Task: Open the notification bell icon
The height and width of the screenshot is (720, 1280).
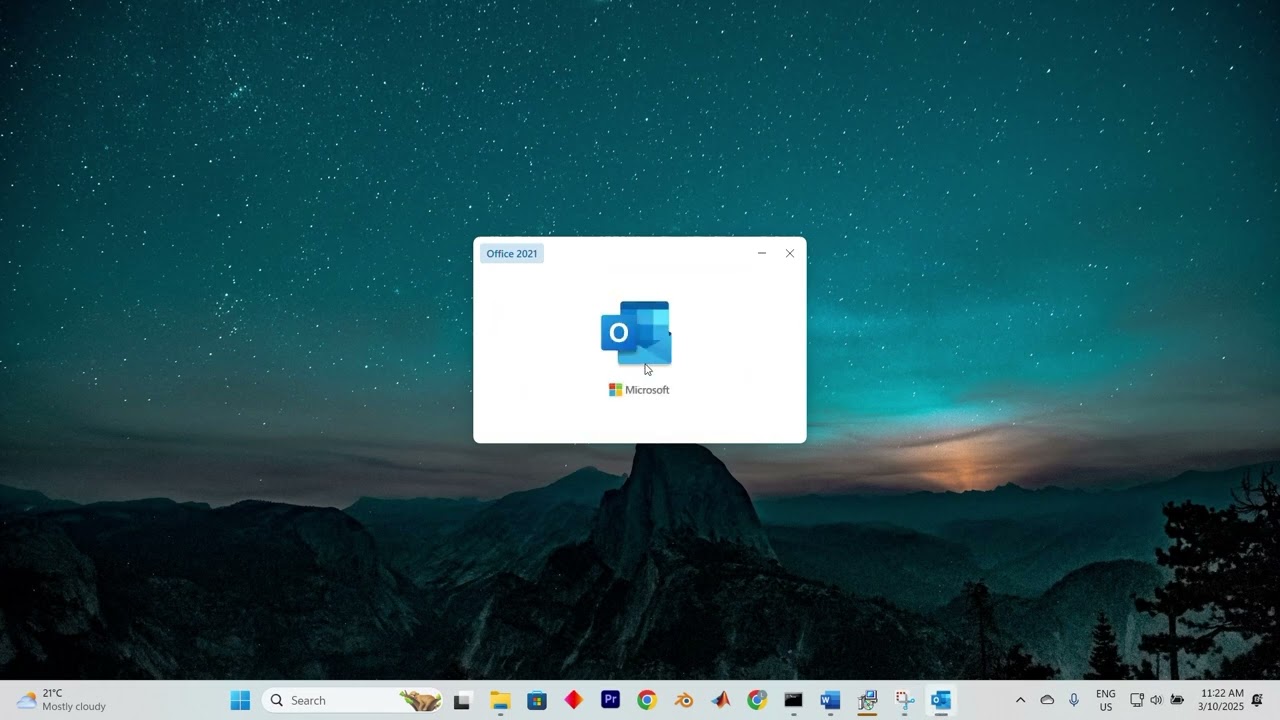Action: click(x=1257, y=700)
